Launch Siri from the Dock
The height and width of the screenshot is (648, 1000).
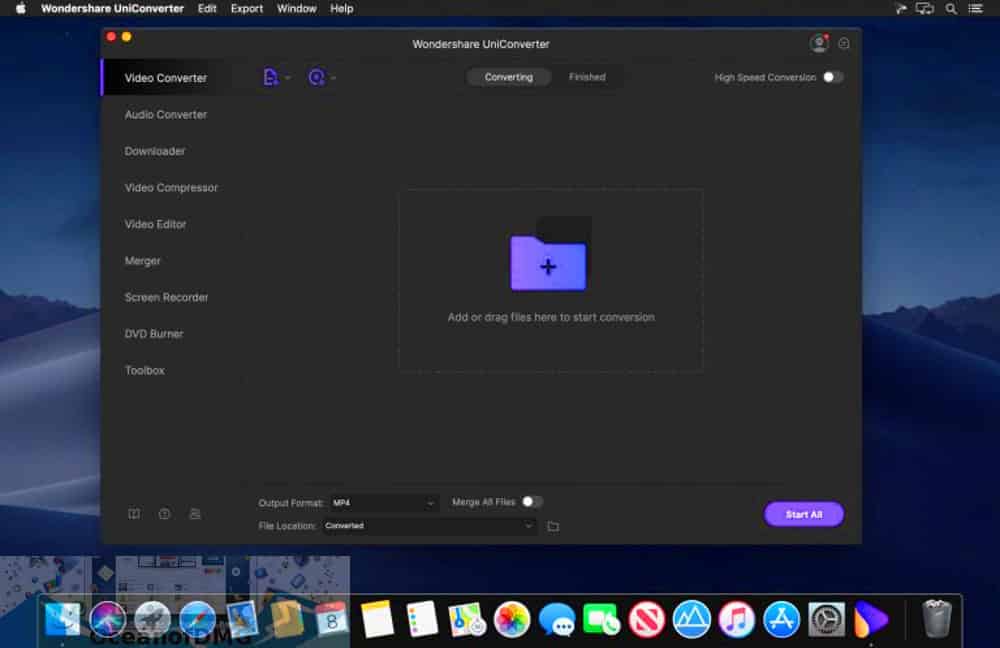108,619
